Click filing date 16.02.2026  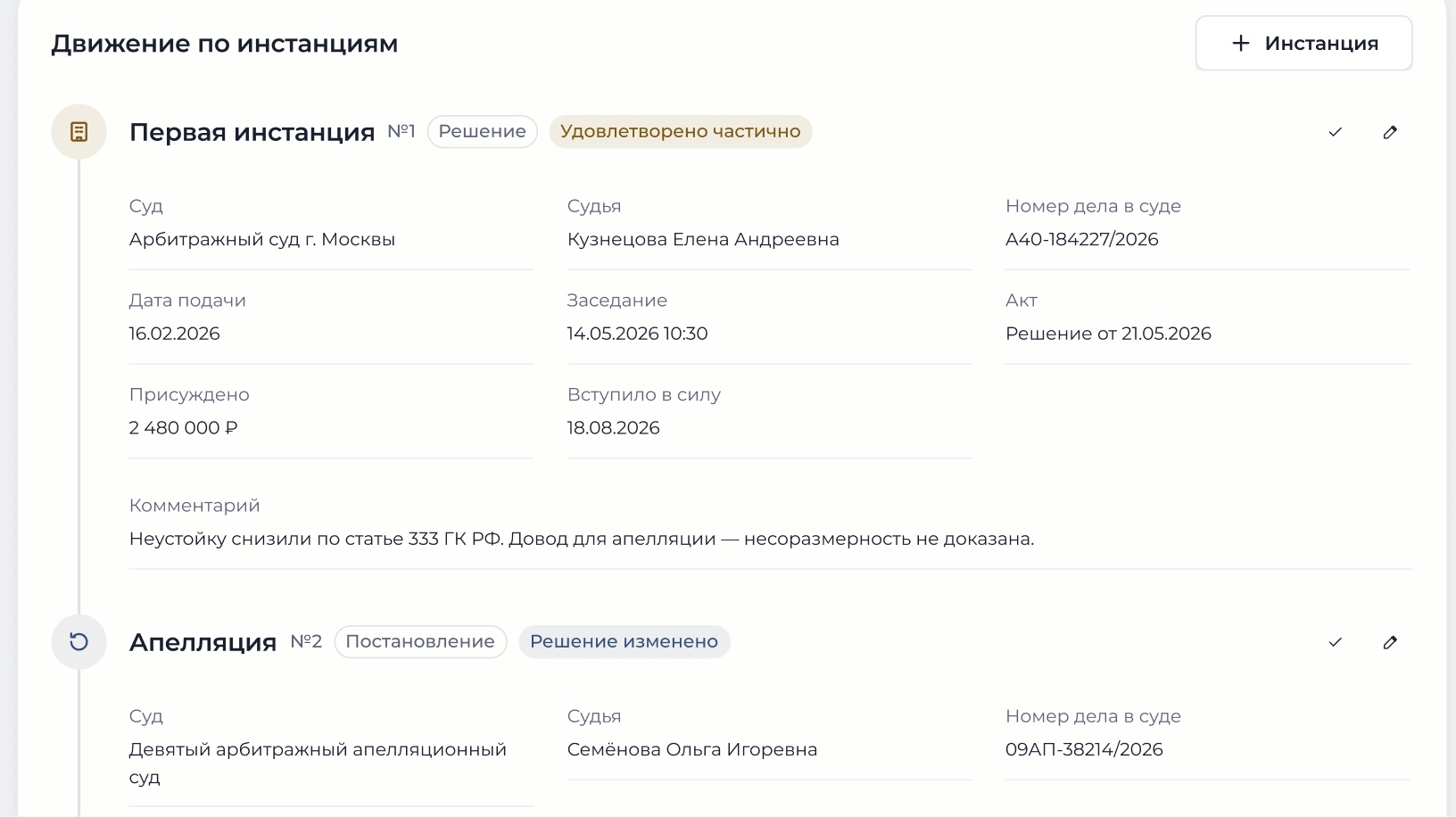[x=175, y=334]
